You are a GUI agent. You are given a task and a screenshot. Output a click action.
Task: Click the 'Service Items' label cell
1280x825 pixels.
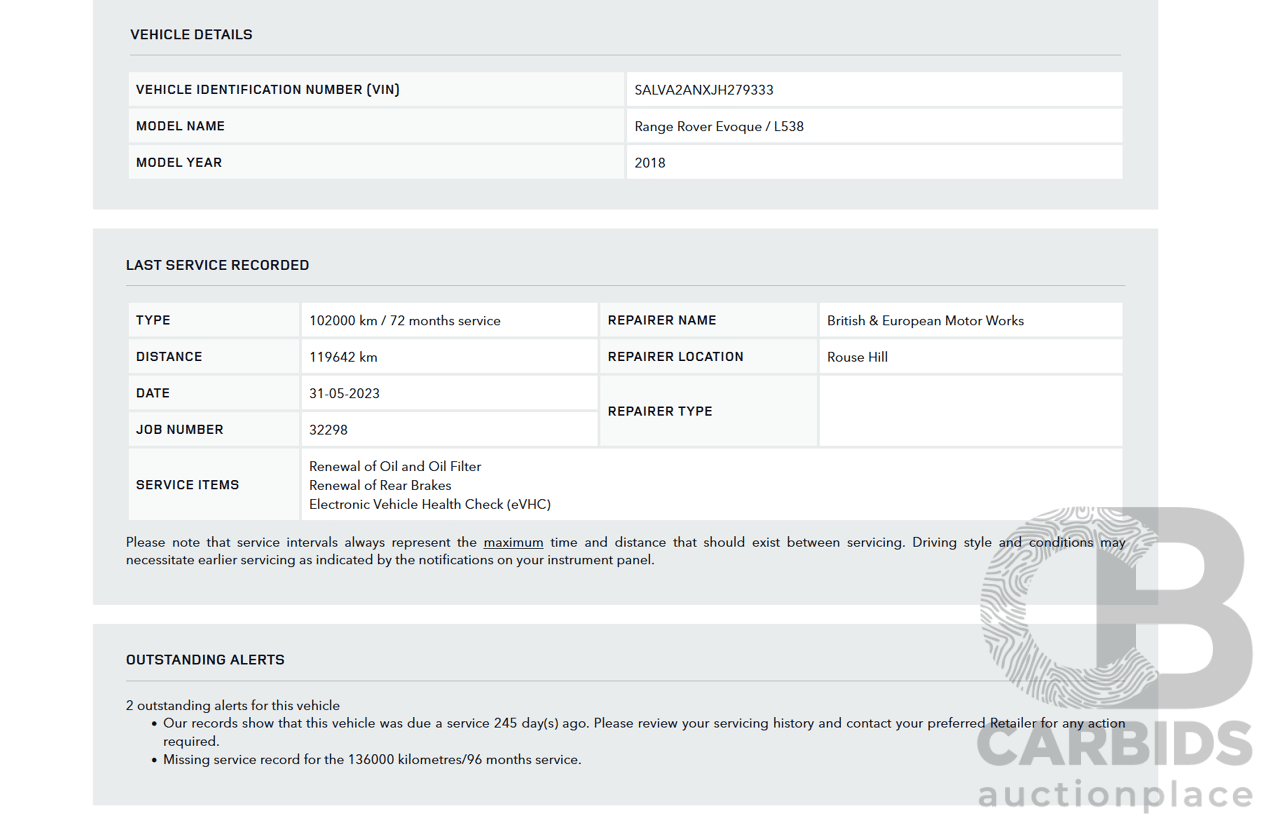(214, 485)
